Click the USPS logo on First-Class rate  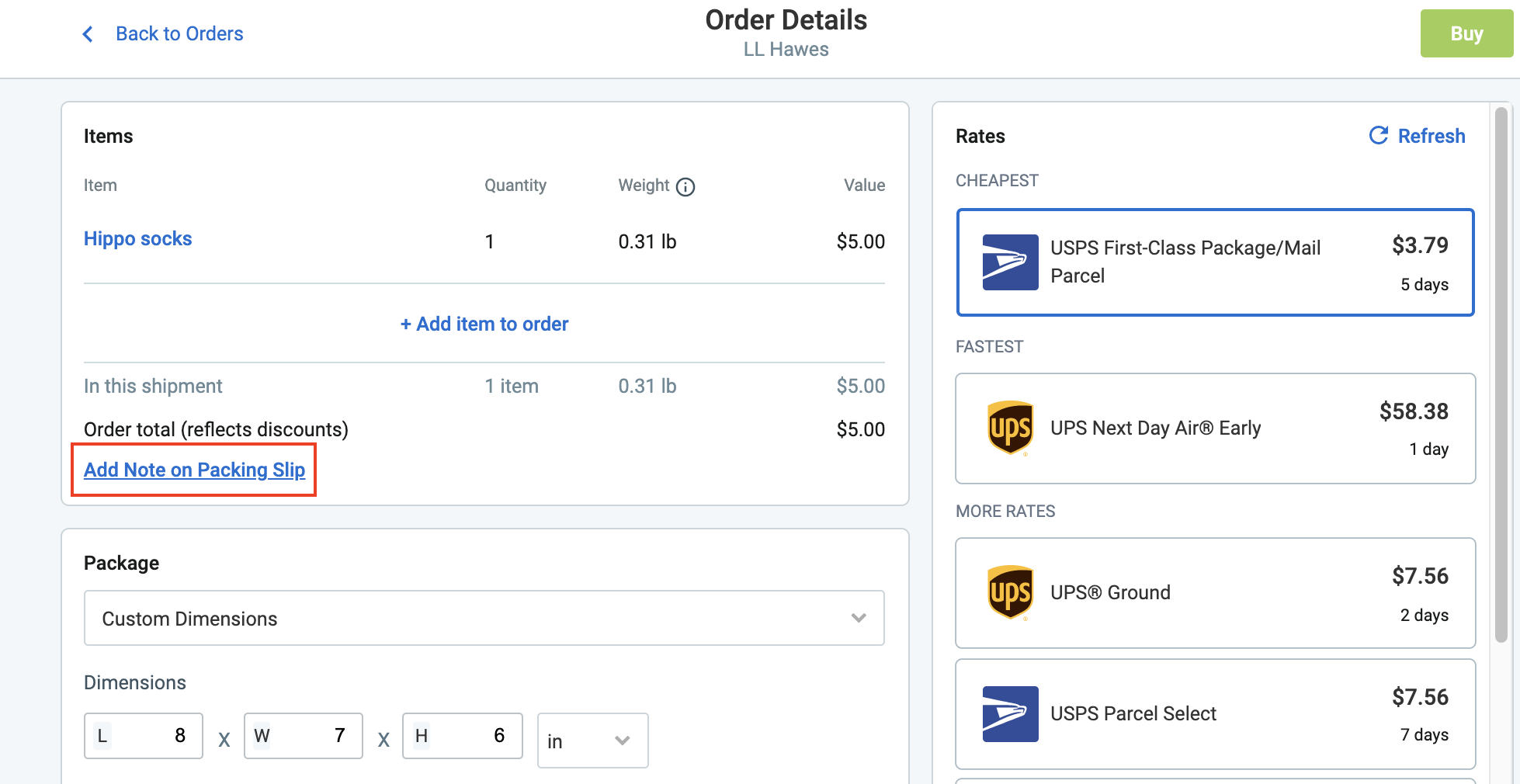tap(1010, 262)
